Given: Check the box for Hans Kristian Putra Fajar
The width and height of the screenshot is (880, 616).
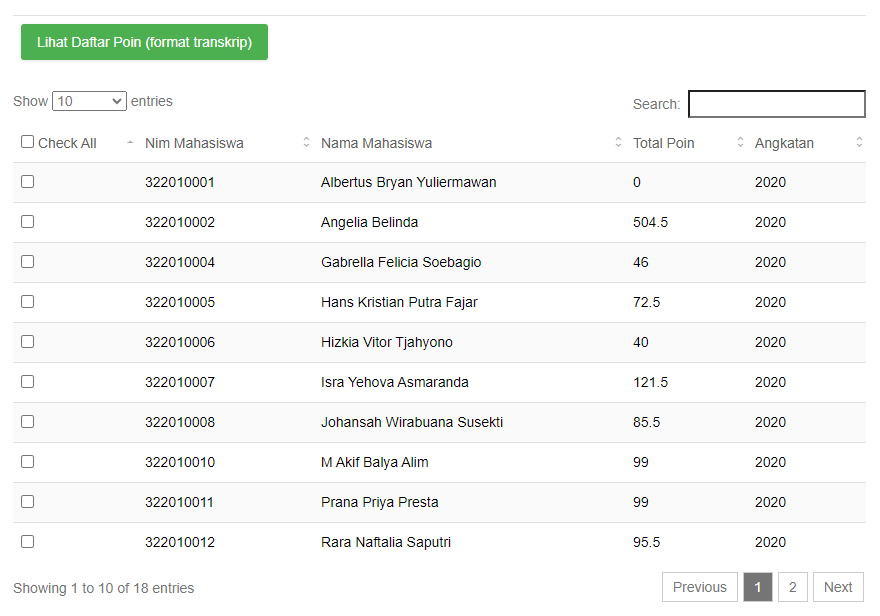Looking at the screenshot, I should [28, 302].
